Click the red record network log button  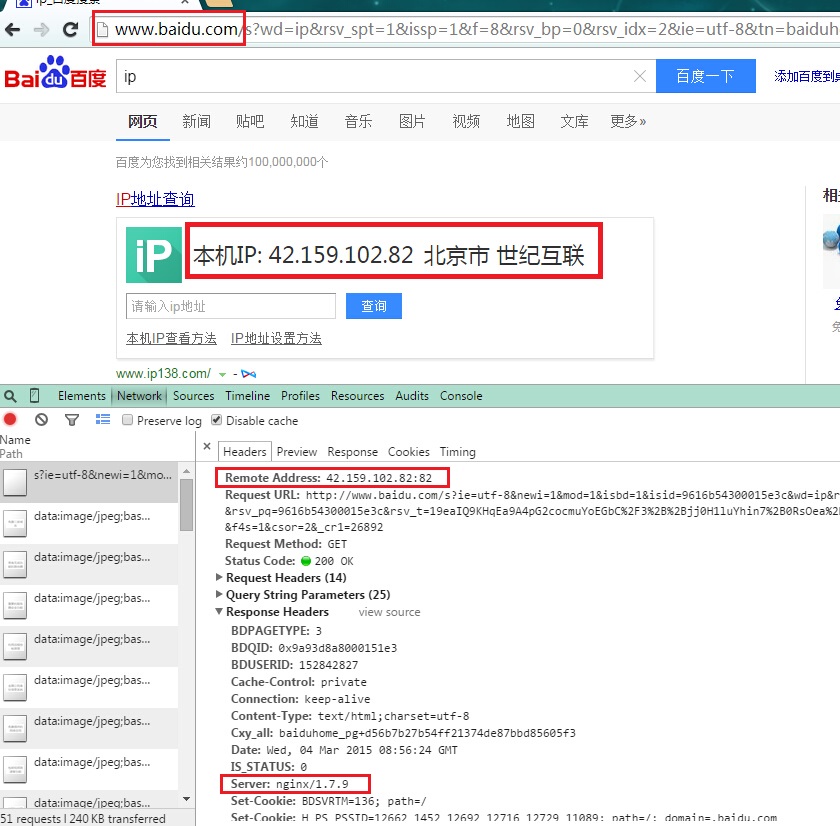(10, 419)
